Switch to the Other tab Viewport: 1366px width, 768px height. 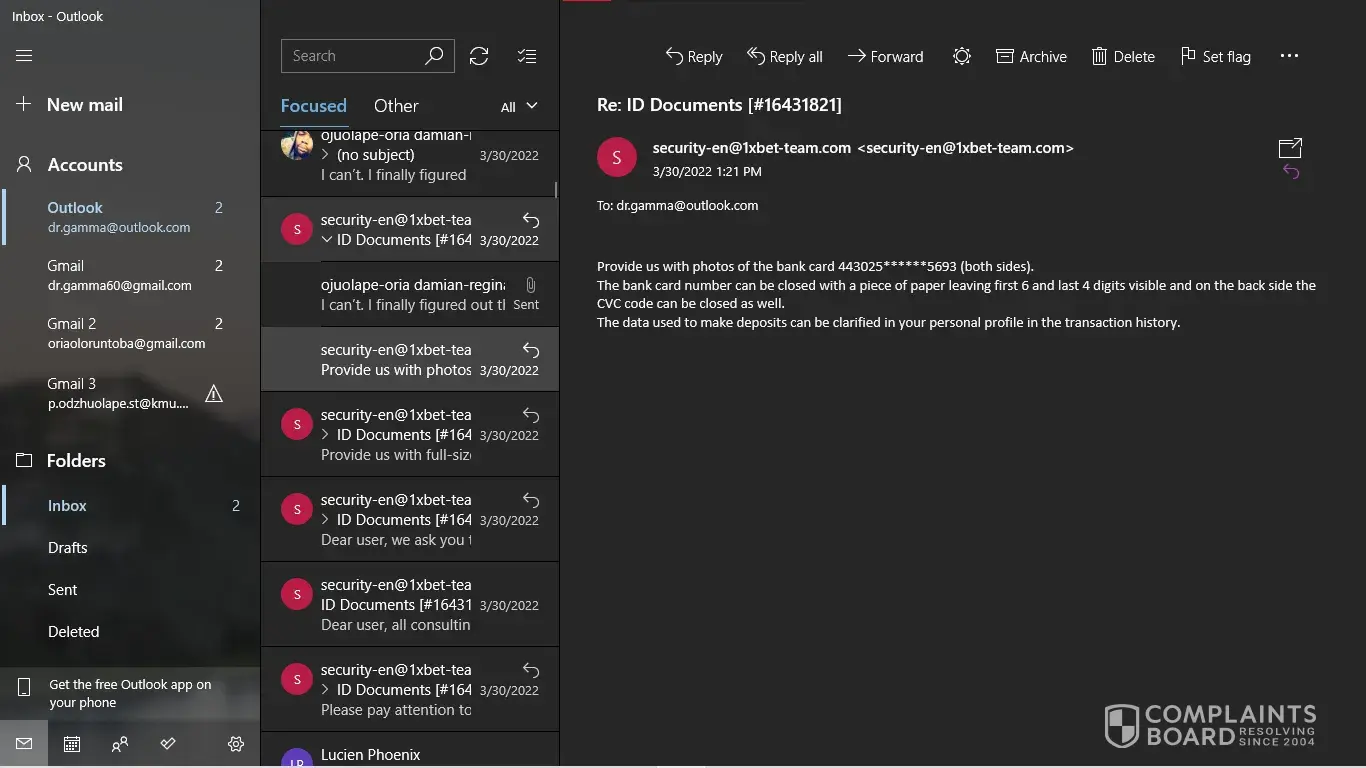point(396,106)
